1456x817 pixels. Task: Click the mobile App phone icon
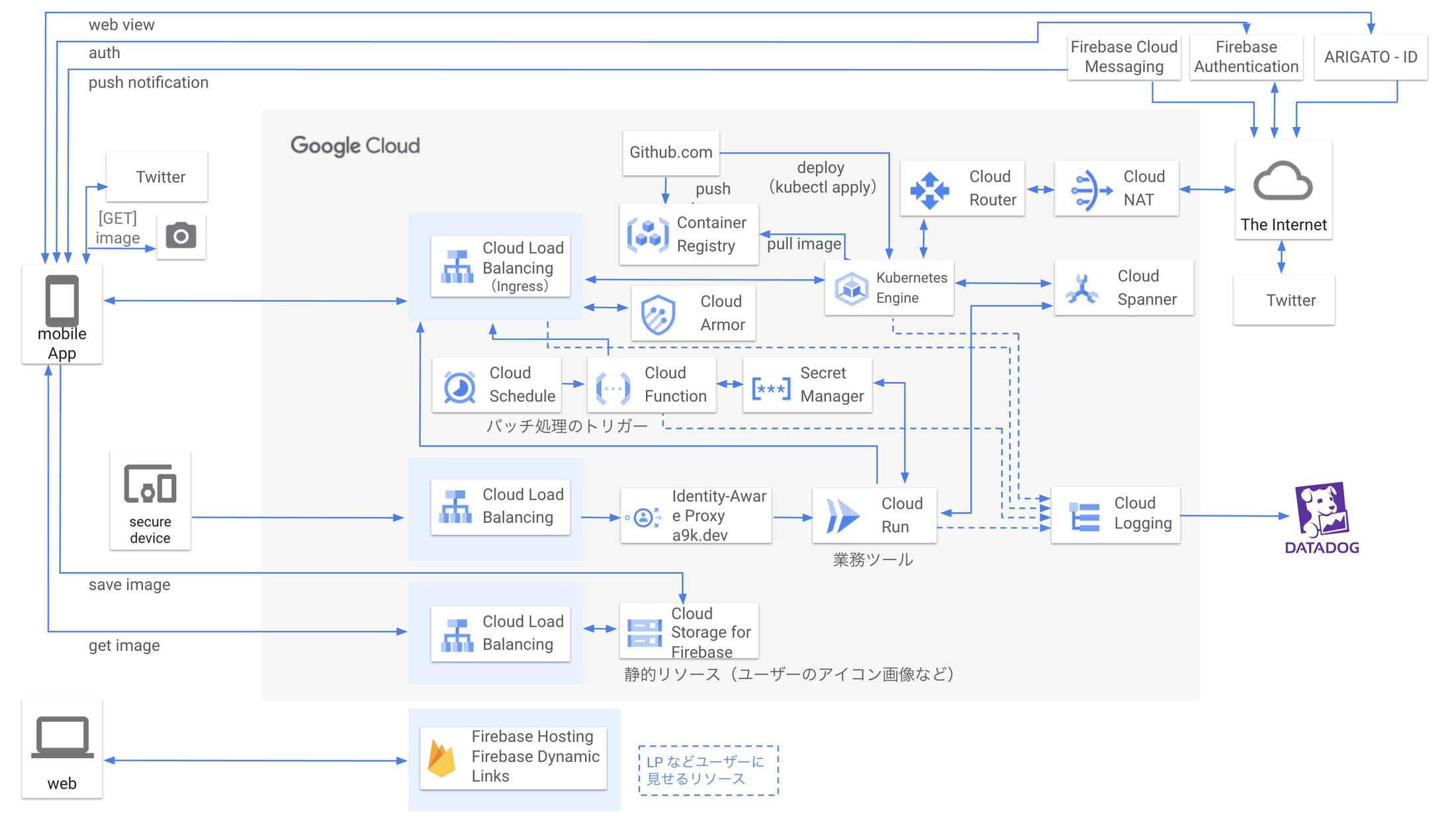[62, 300]
